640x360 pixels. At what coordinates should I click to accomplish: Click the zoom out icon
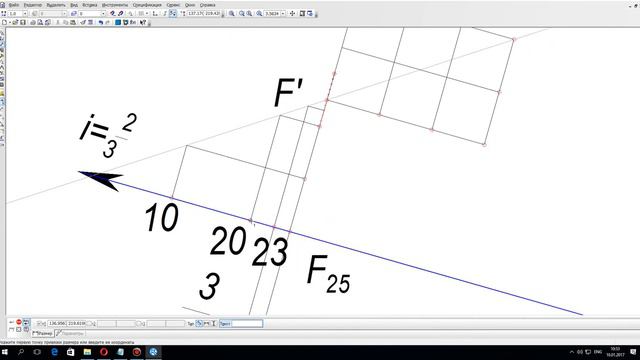tap(249, 13)
